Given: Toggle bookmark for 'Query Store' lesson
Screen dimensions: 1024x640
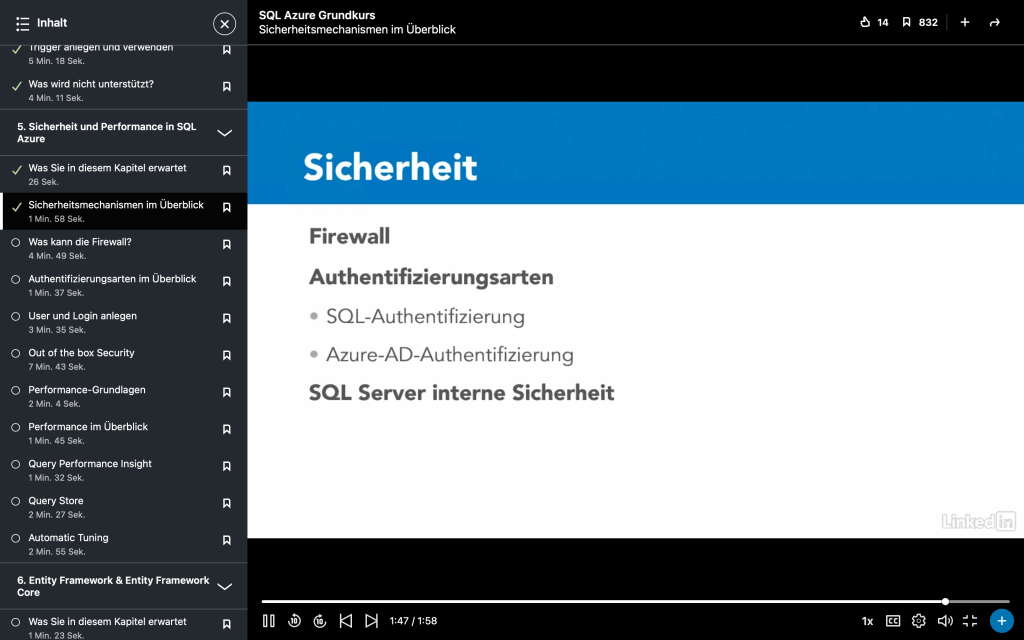Looking at the screenshot, I should coord(226,503).
